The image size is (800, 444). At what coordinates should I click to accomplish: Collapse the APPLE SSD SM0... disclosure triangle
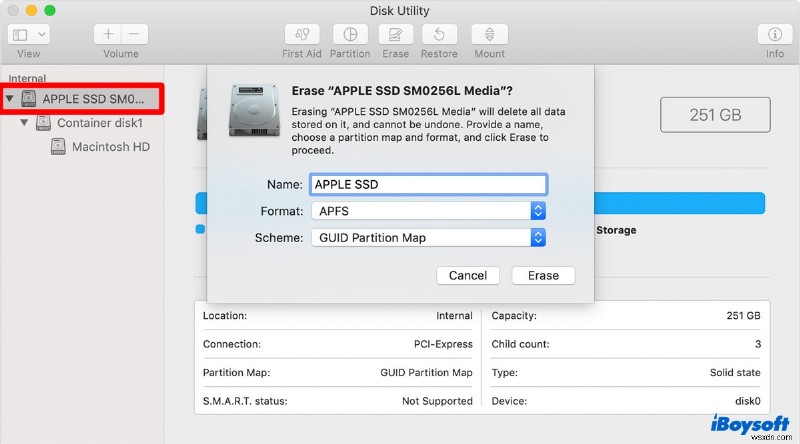pyautogui.click(x=9, y=98)
